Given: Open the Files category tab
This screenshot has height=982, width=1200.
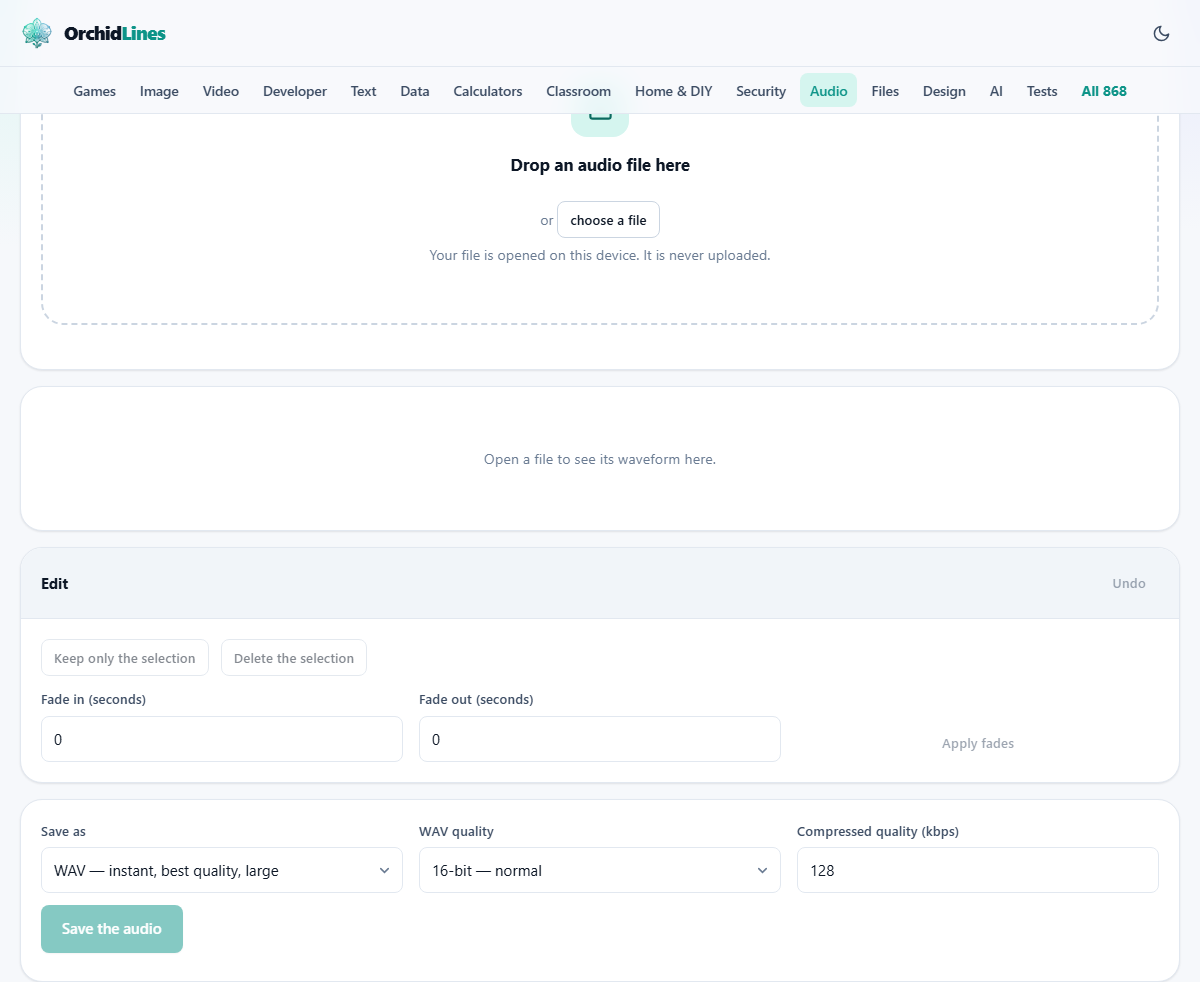Looking at the screenshot, I should 885,91.
